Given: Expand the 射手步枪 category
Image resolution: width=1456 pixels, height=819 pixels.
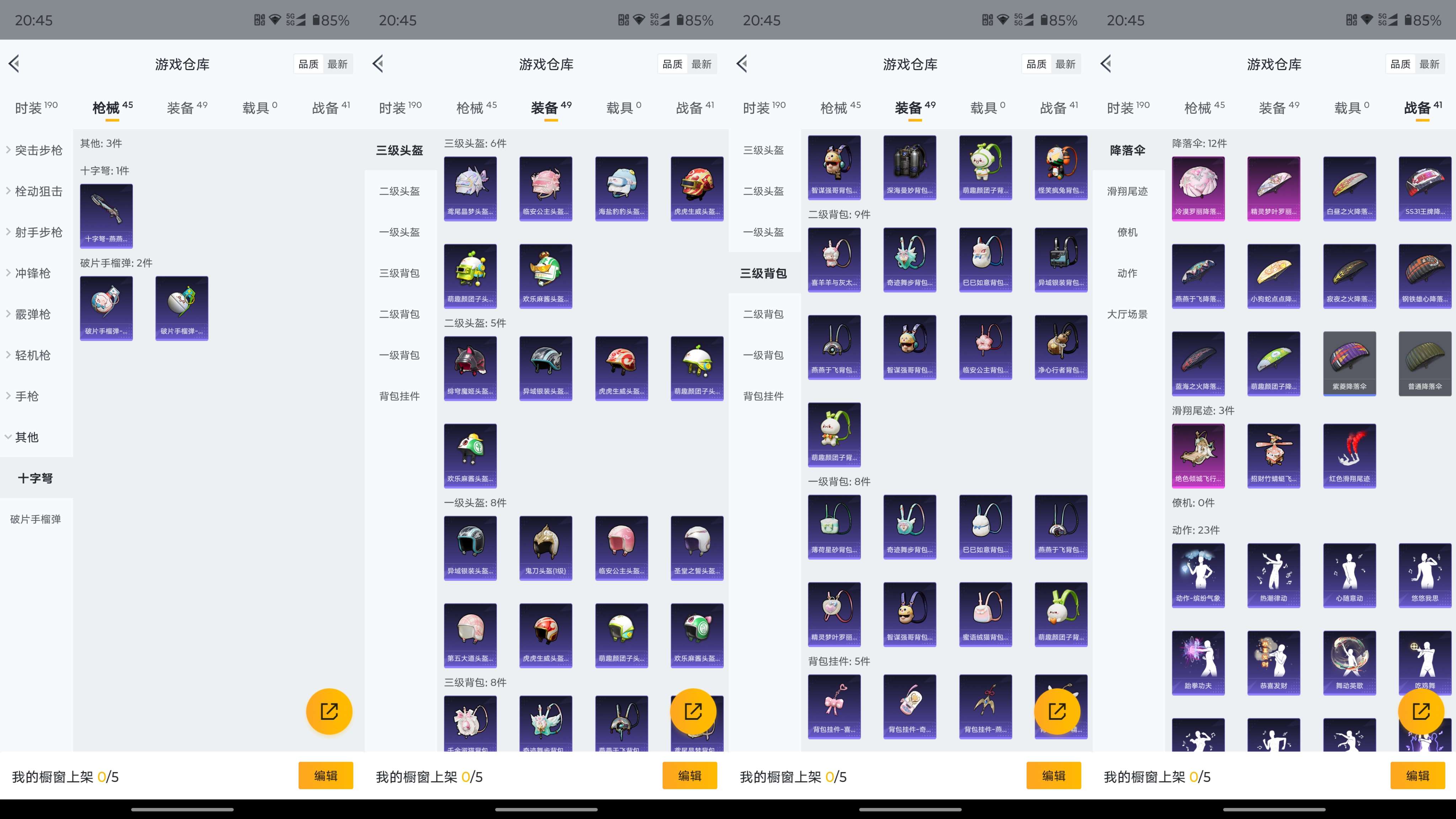Looking at the screenshot, I should (36, 232).
